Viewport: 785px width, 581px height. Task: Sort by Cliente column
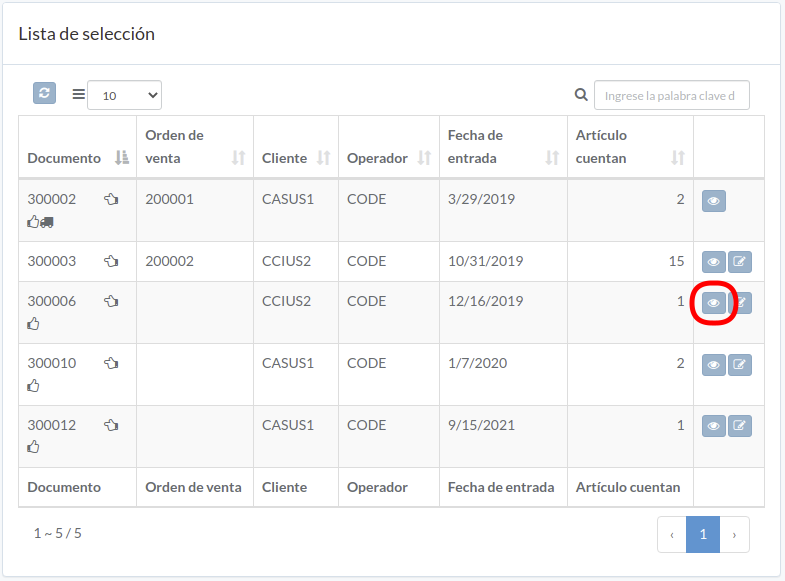pyautogui.click(x=296, y=147)
